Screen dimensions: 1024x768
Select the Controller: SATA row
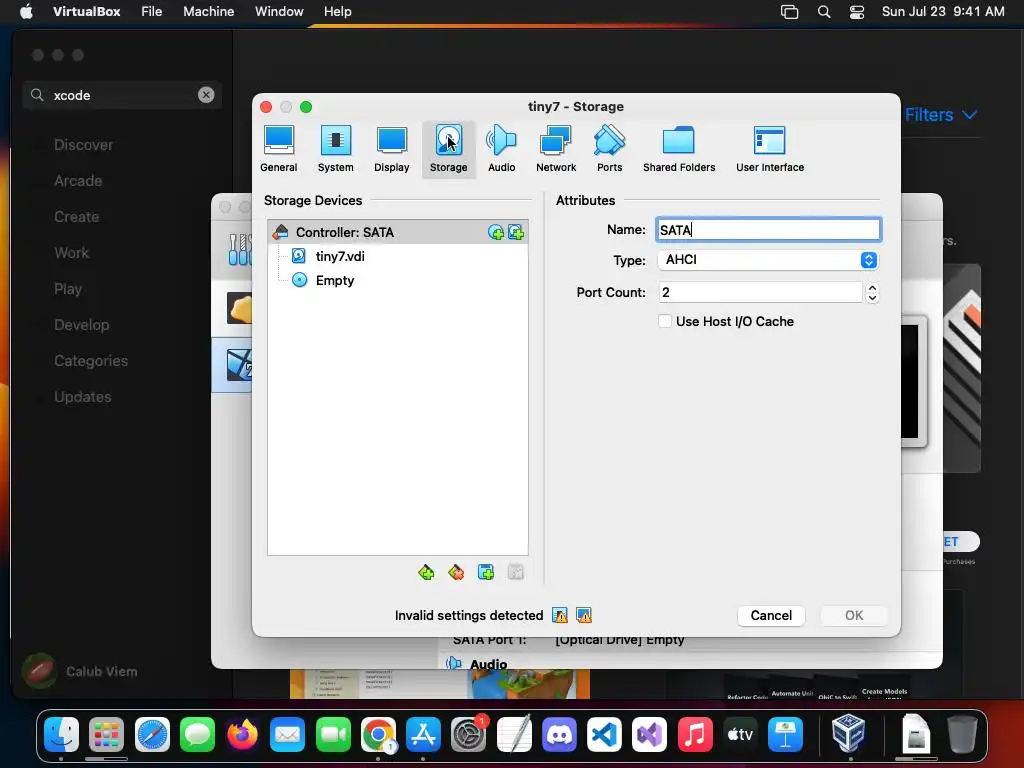coord(398,232)
